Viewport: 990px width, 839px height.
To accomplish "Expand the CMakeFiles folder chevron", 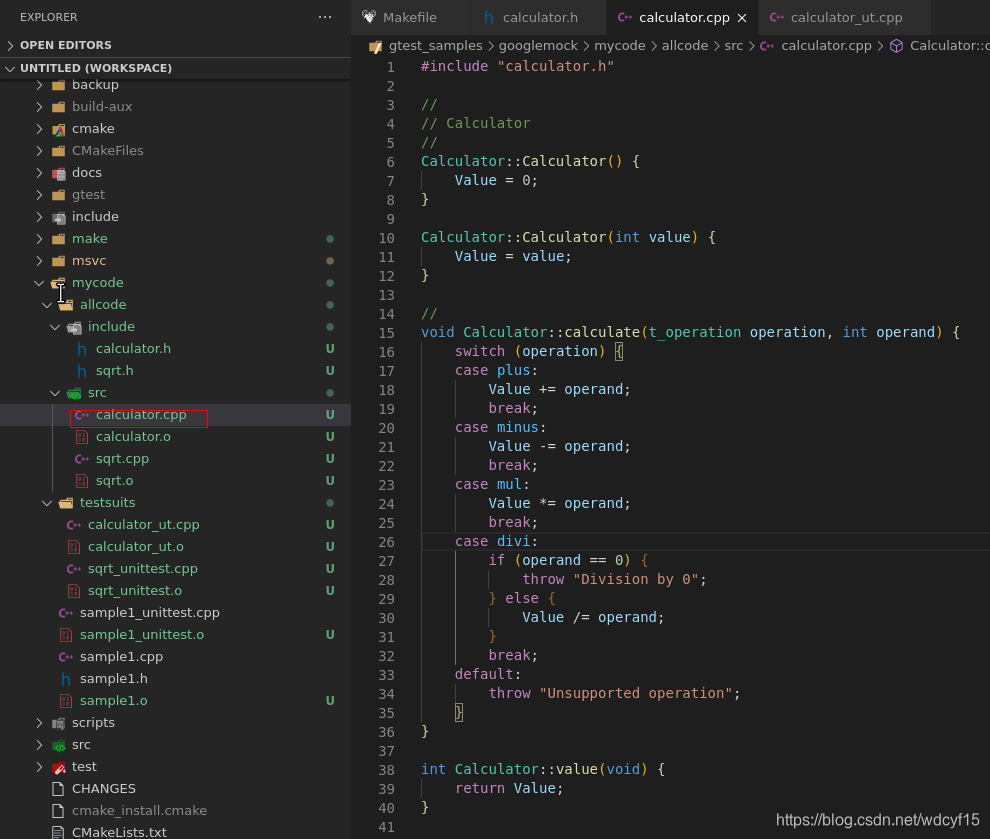I will click(40, 151).
